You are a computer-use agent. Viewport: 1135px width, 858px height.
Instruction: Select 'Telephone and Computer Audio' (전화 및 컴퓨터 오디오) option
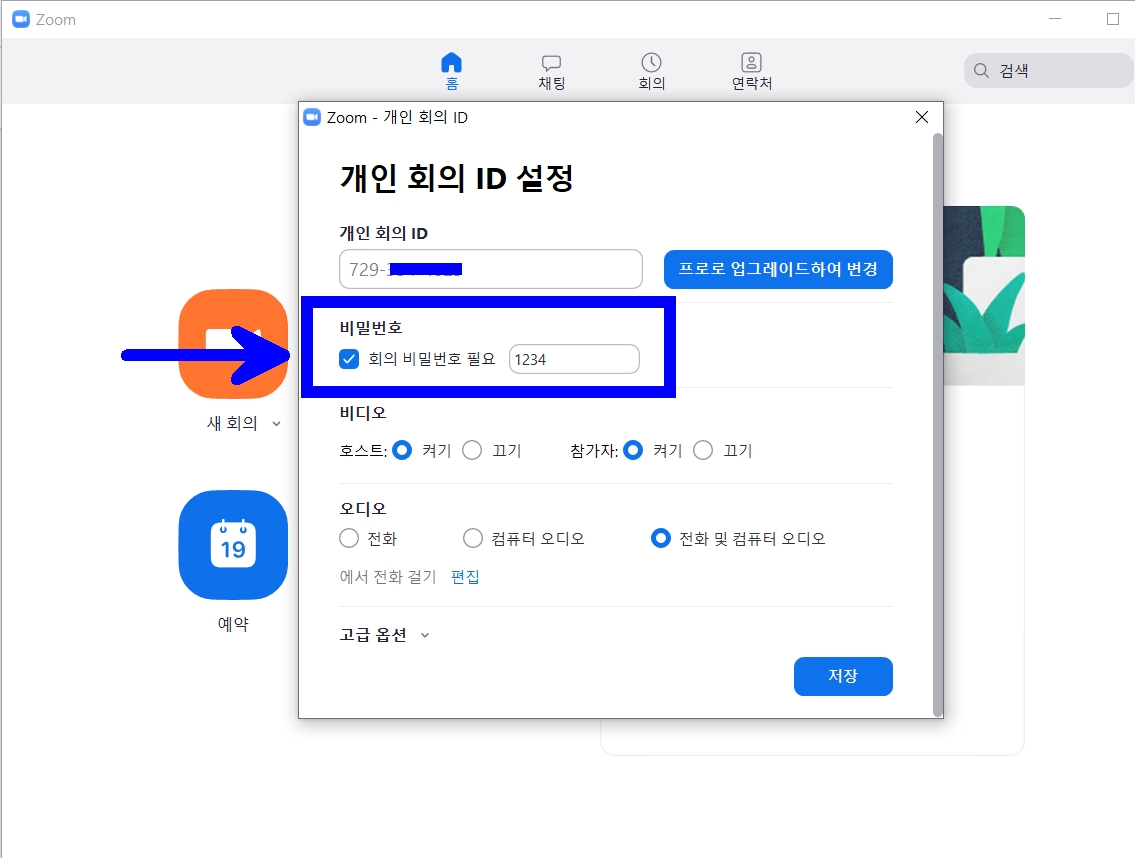660,538
